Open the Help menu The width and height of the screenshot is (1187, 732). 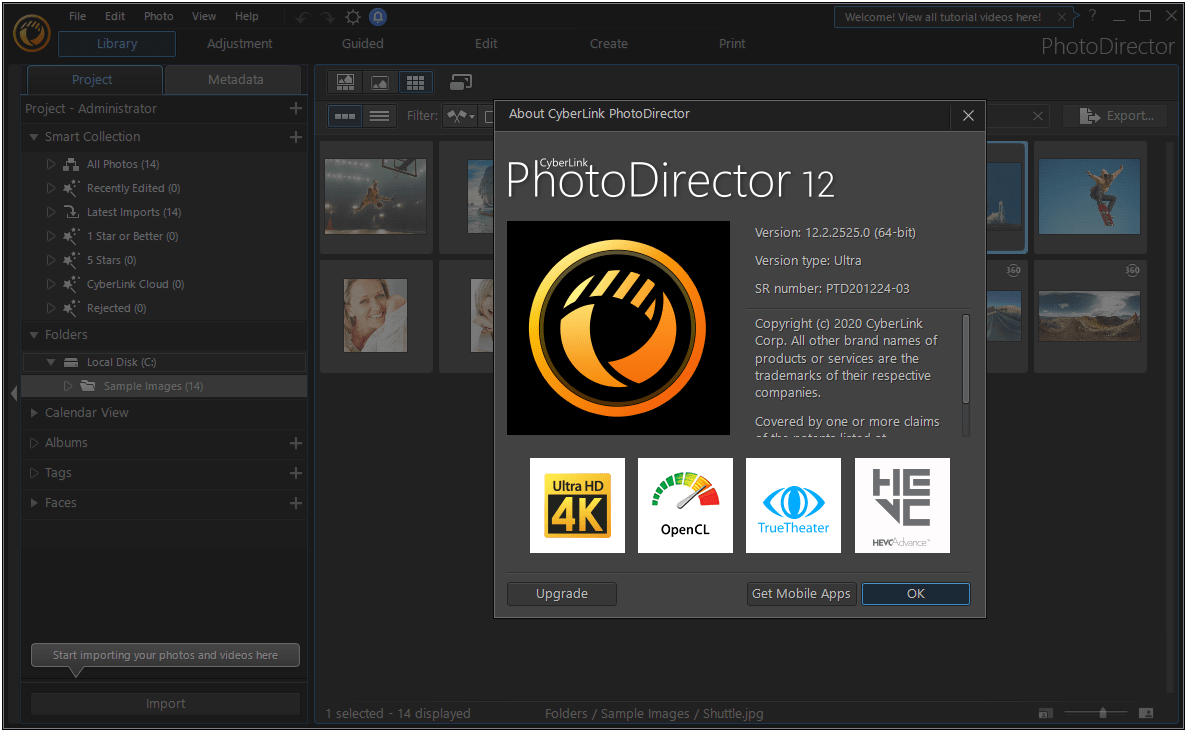click(247, 16)
